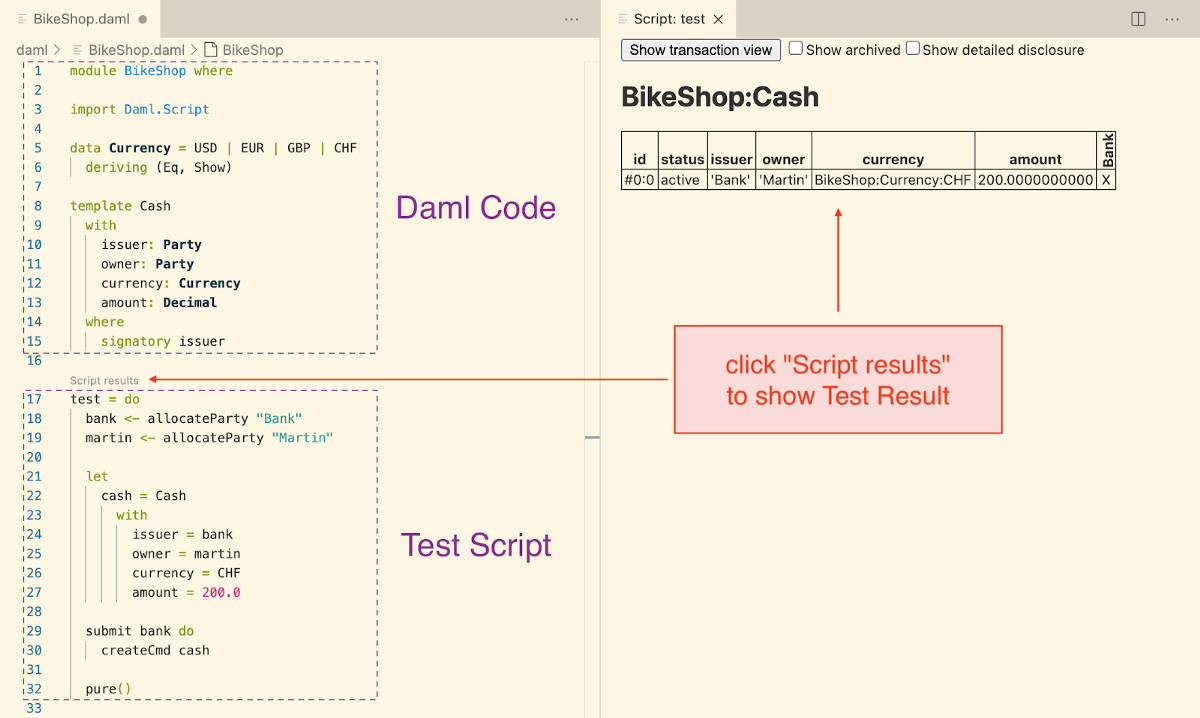Open the BikeShop.daml editor tab
Screen dimensions: 1200x718
[x=80, y=19]
